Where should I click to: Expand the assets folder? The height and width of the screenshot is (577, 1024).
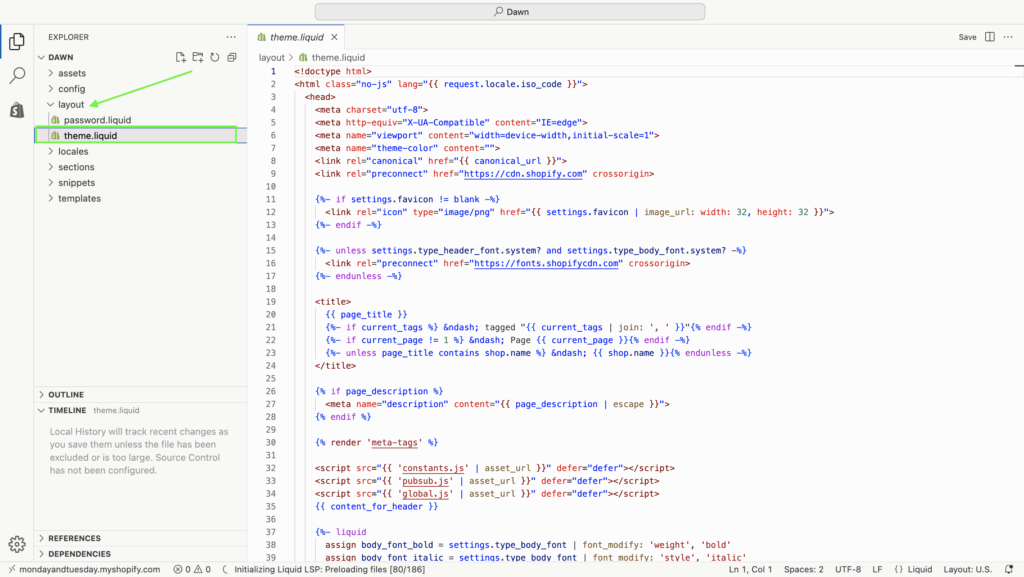click(x=51, y=73)
